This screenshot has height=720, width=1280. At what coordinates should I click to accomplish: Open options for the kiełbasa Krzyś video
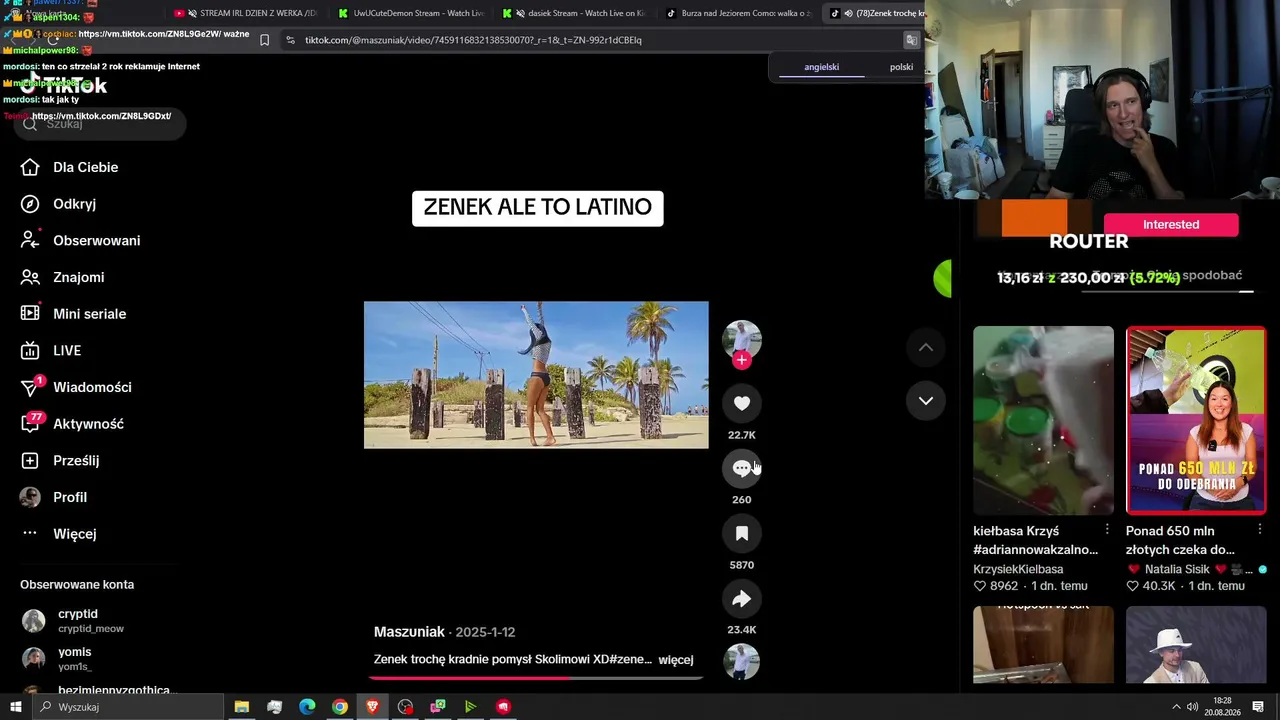[1107, 529]
